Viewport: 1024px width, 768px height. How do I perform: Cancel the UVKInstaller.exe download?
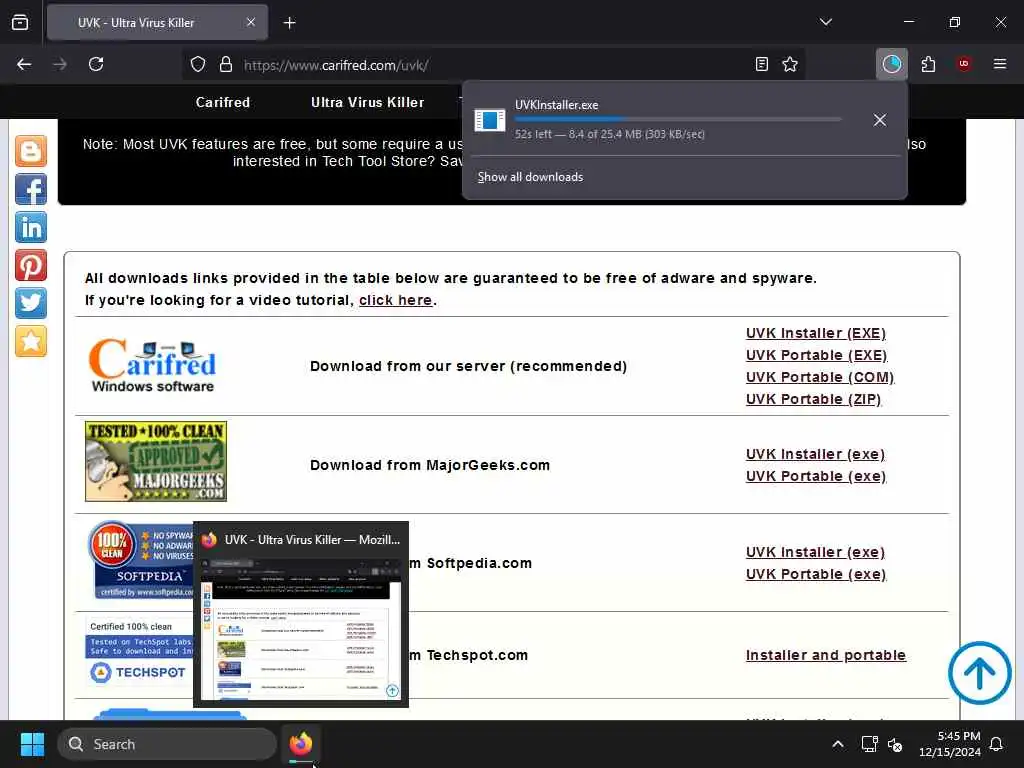pos(880,120)
